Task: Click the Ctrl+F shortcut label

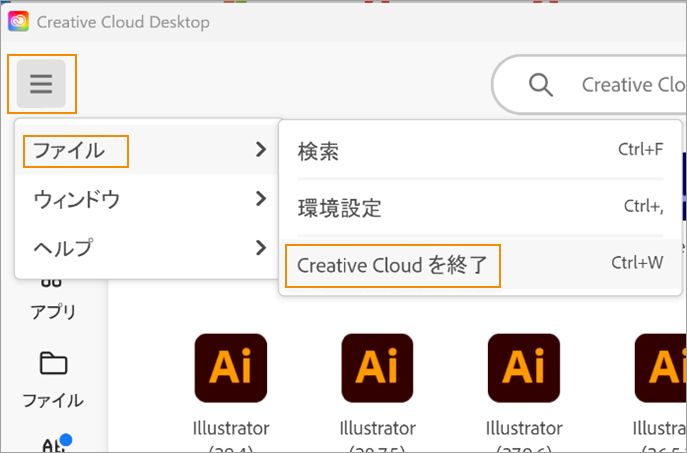Action: (641, 149)
